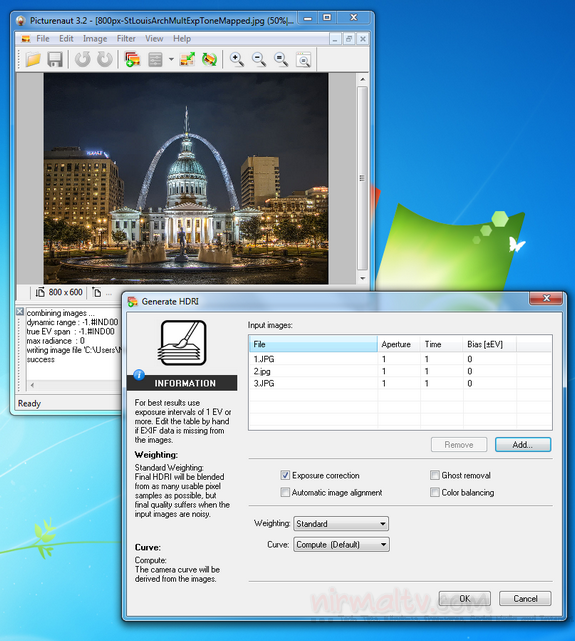Click the vertical scrollbar thumb in image view

362,178
